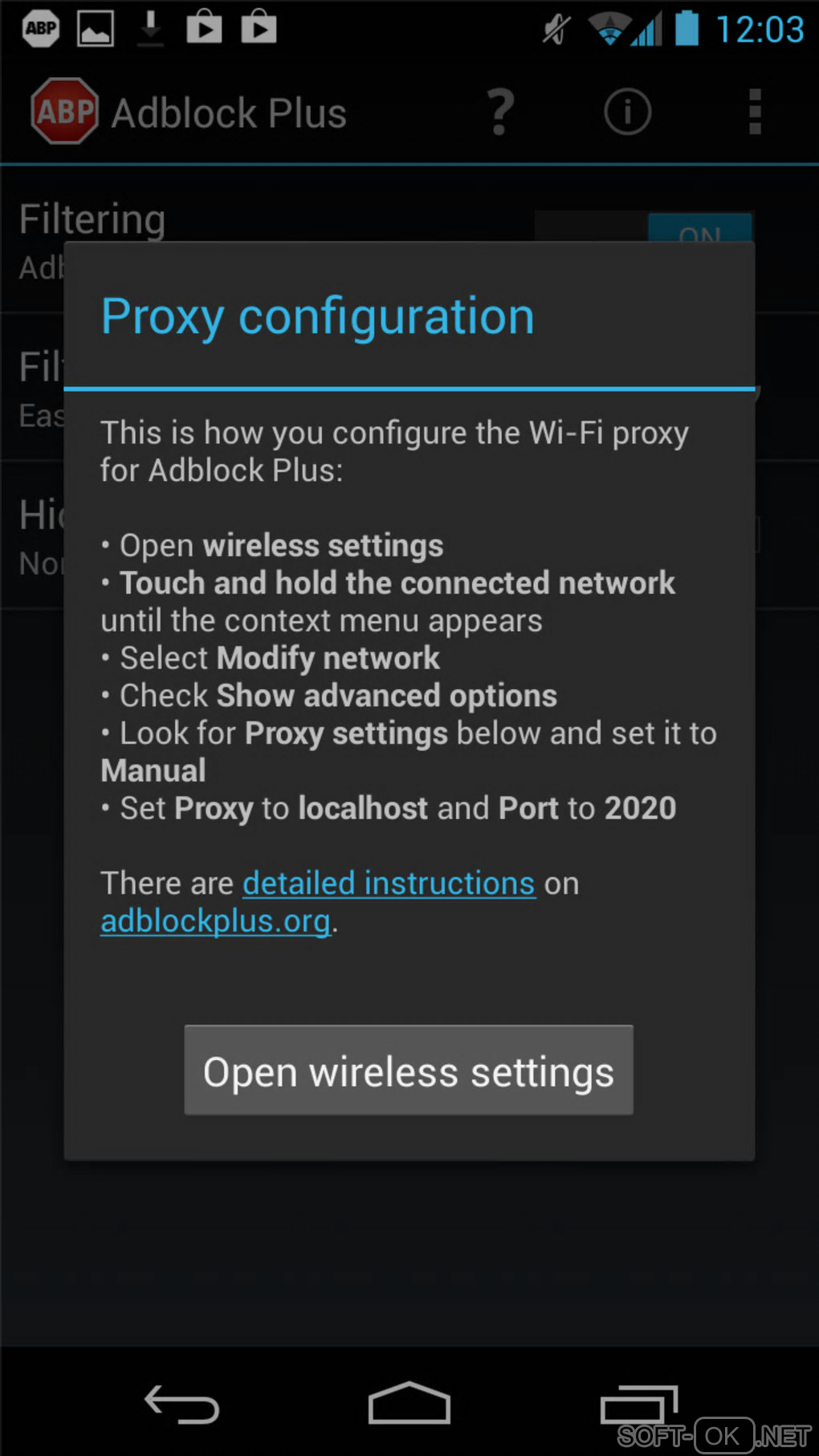The width and height of the screenshot is (819, 1456).
Task: Tap the Filtering setting label
Action: [92, 219]
